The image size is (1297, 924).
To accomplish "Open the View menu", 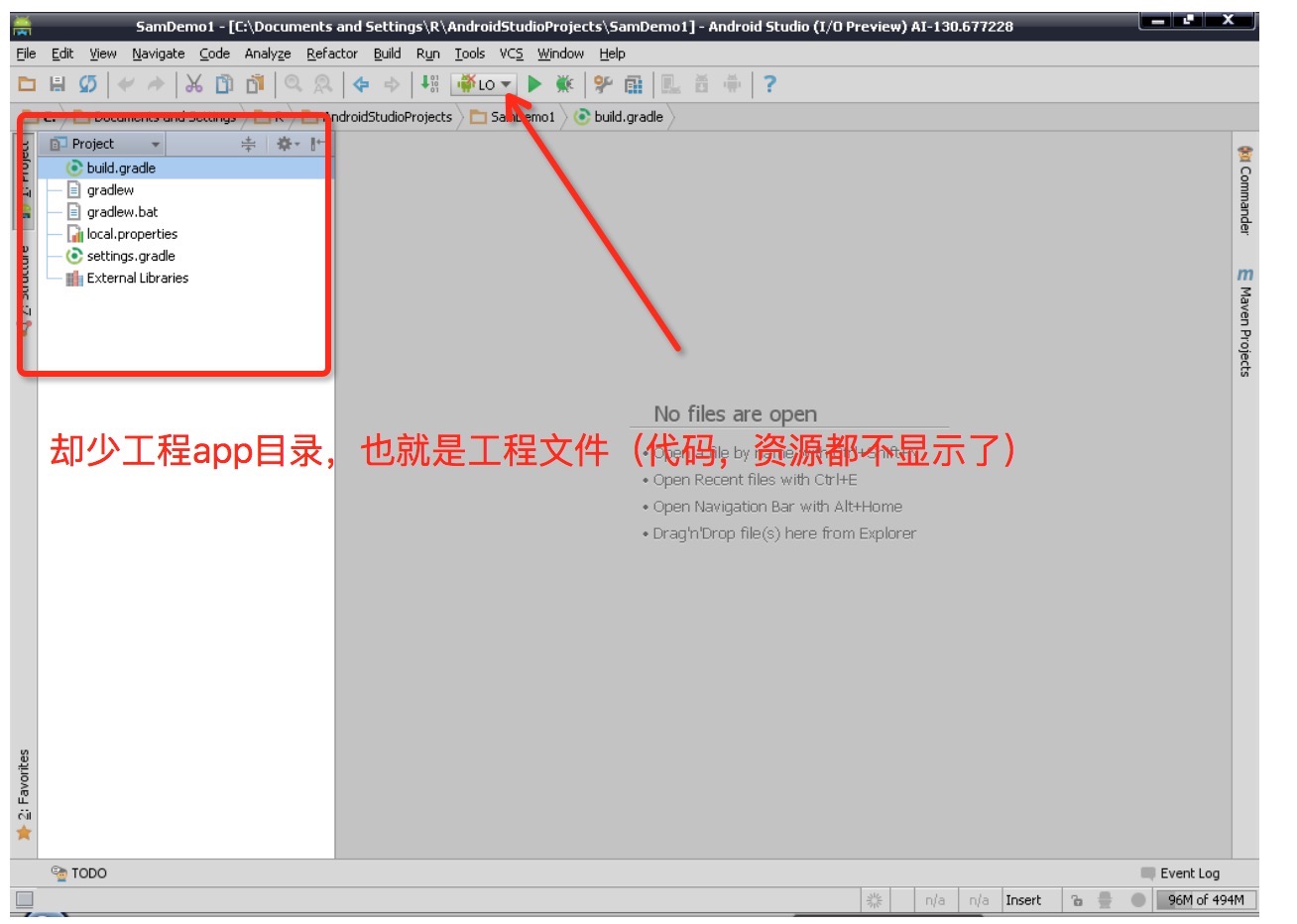I will pos(103,54).
